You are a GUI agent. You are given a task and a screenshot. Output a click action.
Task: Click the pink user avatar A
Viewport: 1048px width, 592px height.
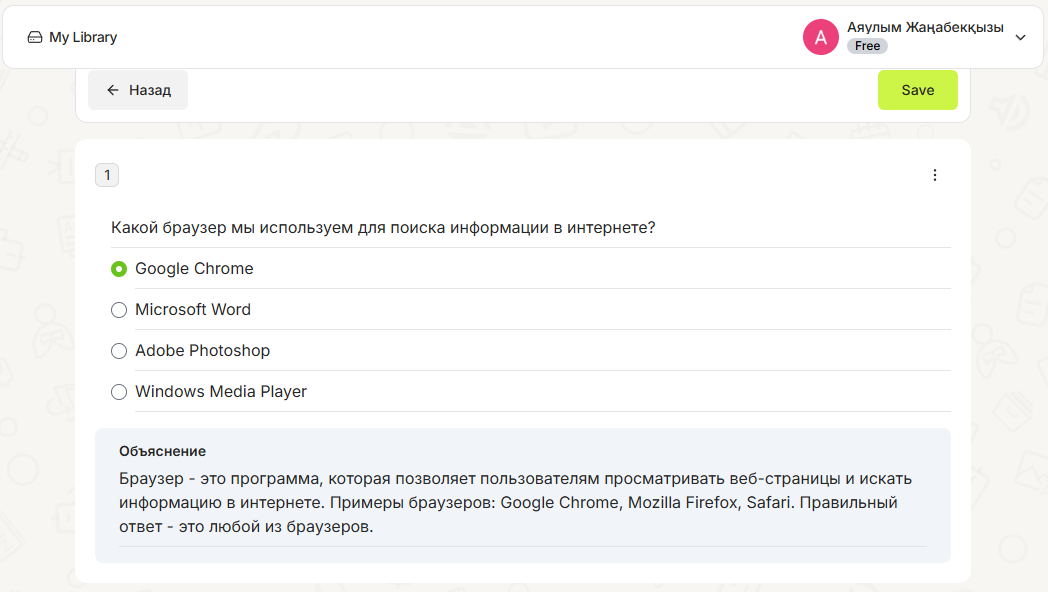pos(820,37)
